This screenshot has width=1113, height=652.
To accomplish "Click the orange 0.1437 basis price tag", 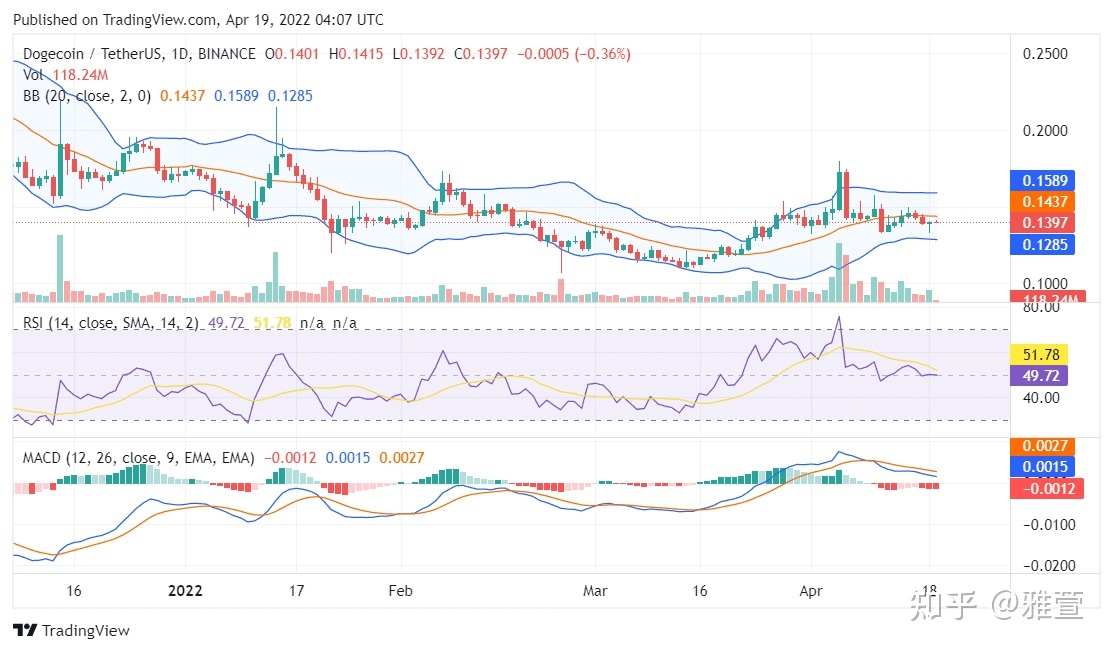I will [1043, 202].
